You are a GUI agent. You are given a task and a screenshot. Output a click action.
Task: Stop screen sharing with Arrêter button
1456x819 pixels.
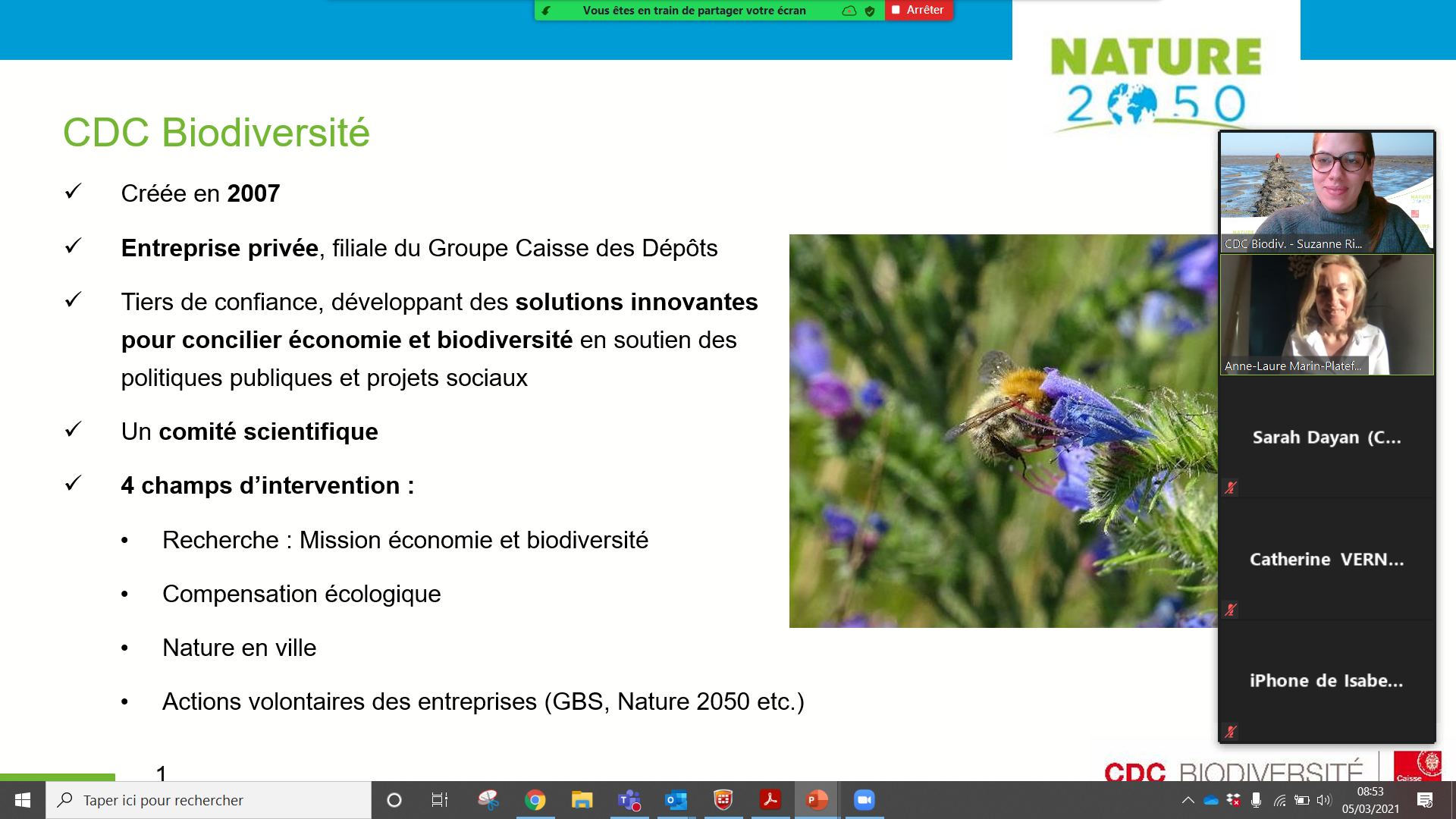click(x=918, y=10)
